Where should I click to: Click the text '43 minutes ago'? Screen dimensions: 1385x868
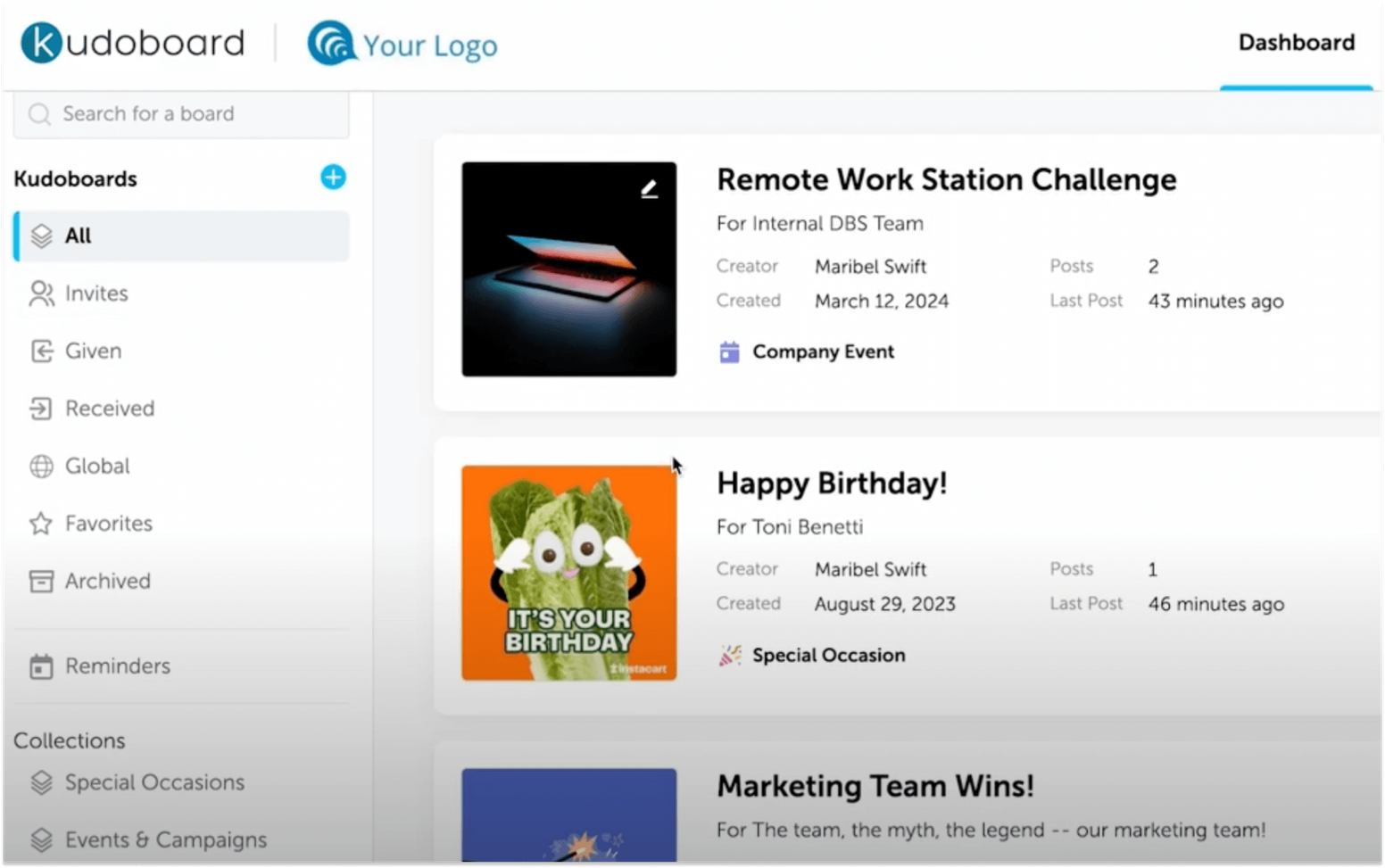(x=1216, y=302)
